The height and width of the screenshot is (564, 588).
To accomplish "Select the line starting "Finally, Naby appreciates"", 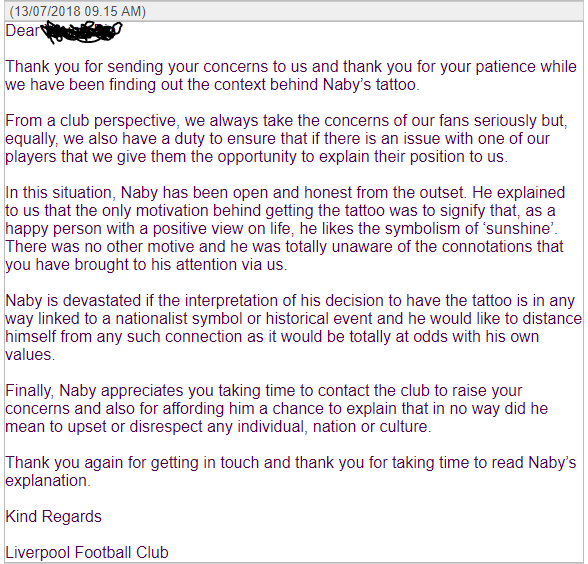I will pos(264,391).
